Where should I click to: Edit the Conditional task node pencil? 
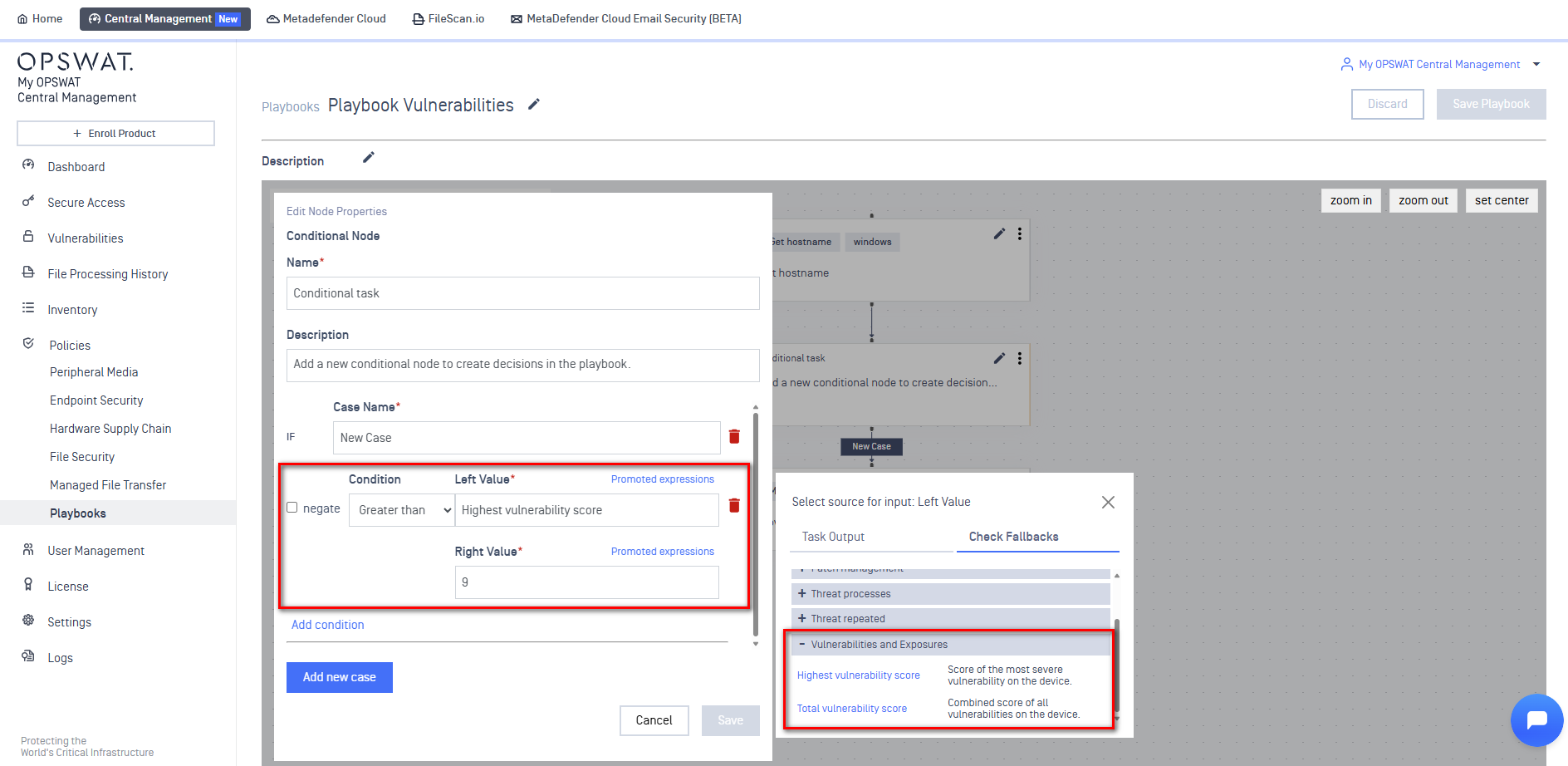[999, 358]
